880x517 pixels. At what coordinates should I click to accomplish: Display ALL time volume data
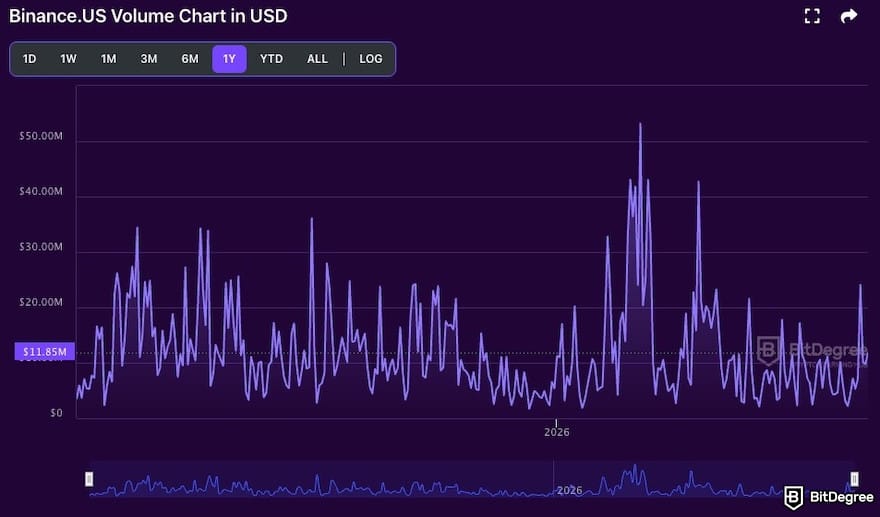317,59
